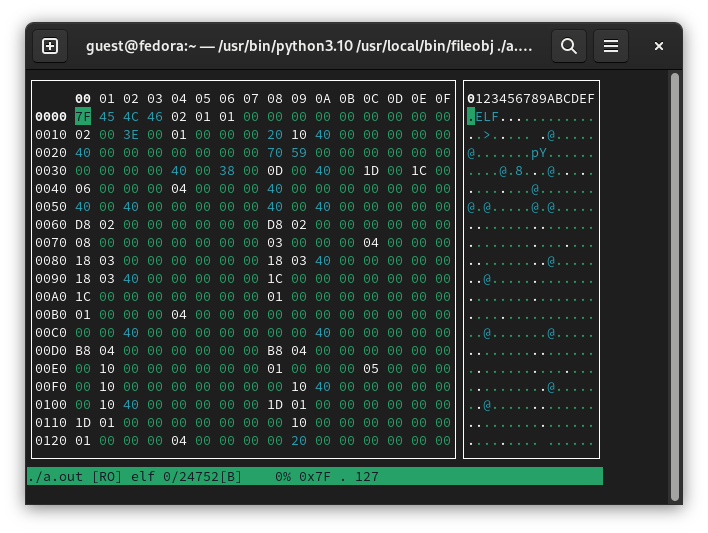708x533 pixels.
Task: Click byte 06 in row 0040
Action: [83, 188]
